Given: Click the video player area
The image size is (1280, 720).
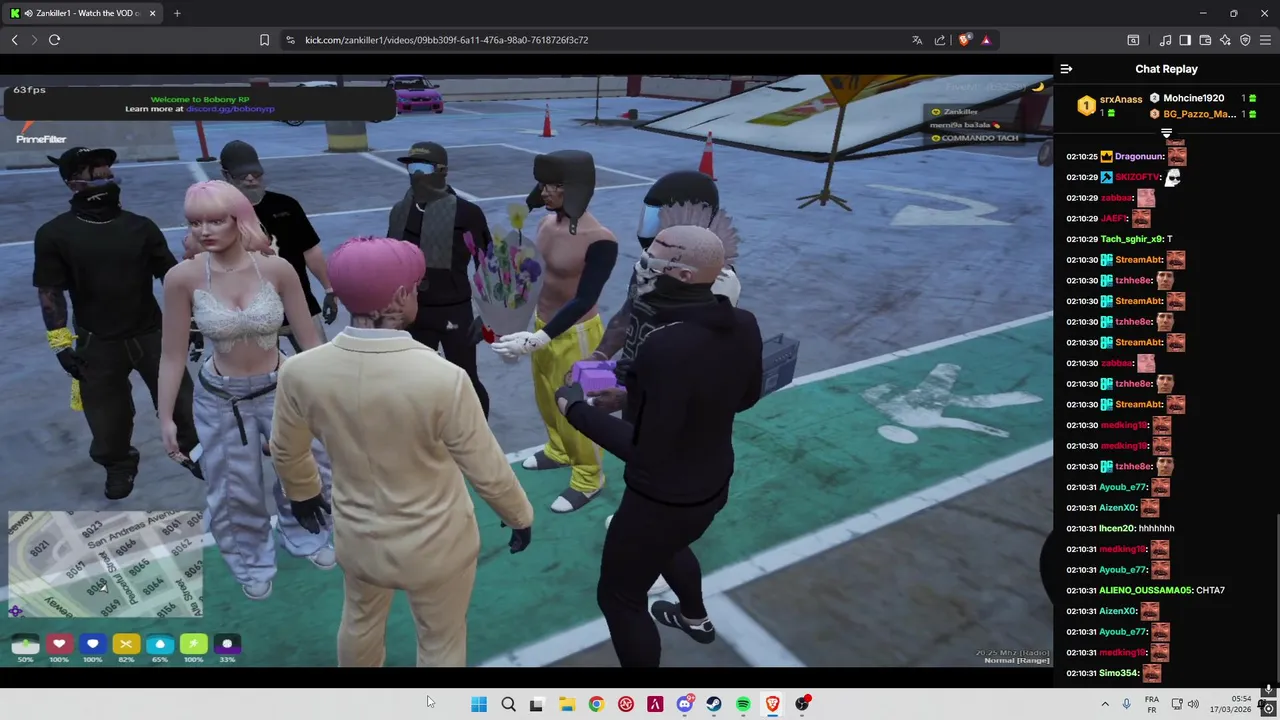Looking at the screenshot, I should tap(526, 370).
